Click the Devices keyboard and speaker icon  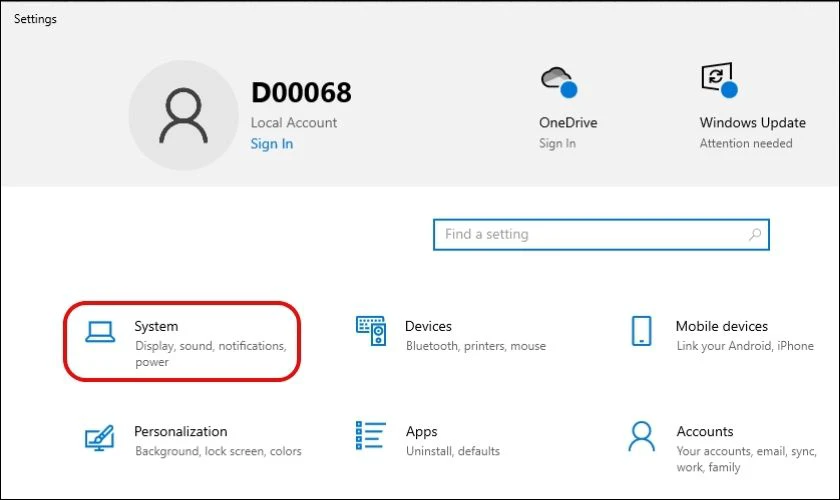371,331
